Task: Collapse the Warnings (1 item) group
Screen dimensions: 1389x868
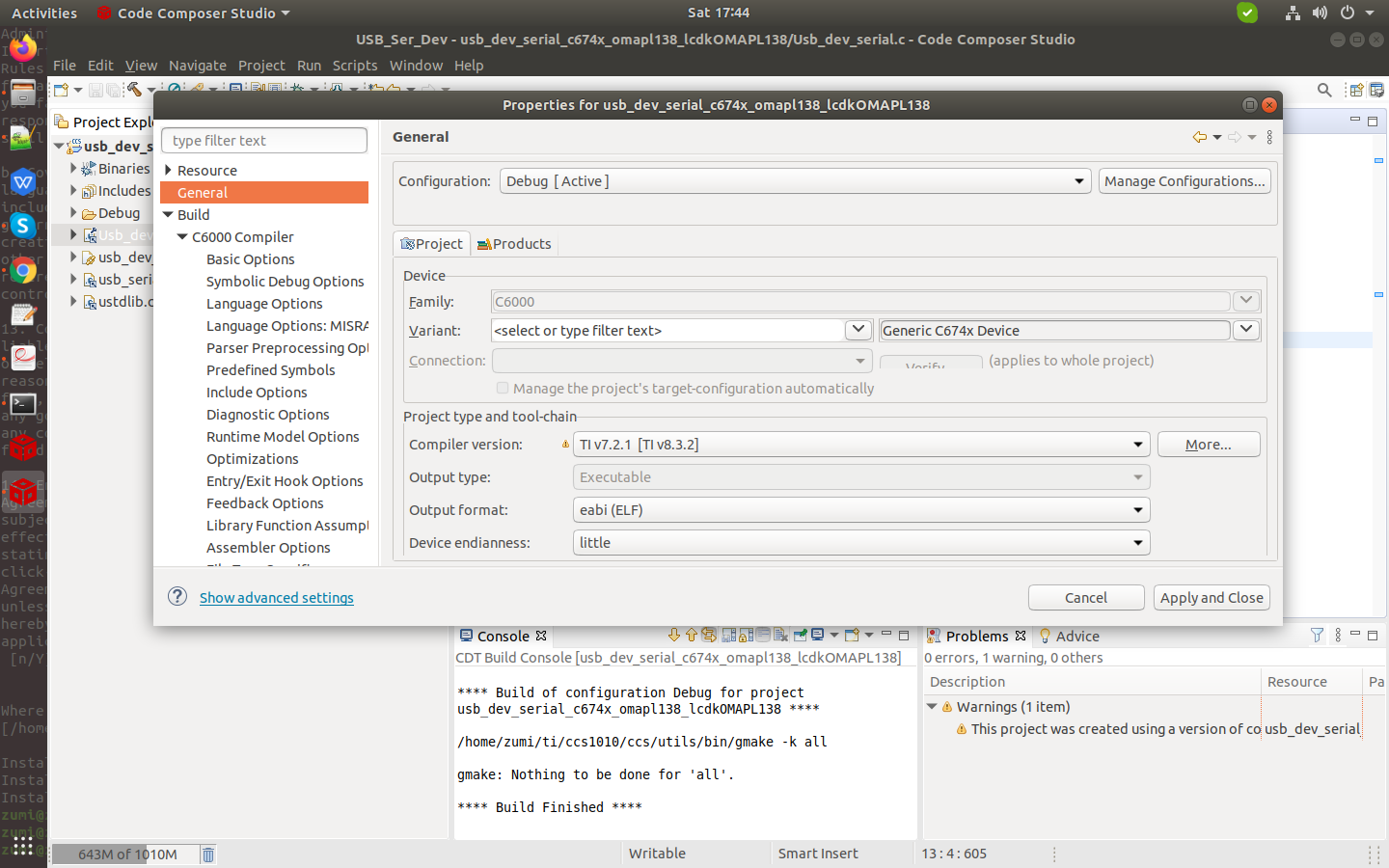Action: (932, 707)
